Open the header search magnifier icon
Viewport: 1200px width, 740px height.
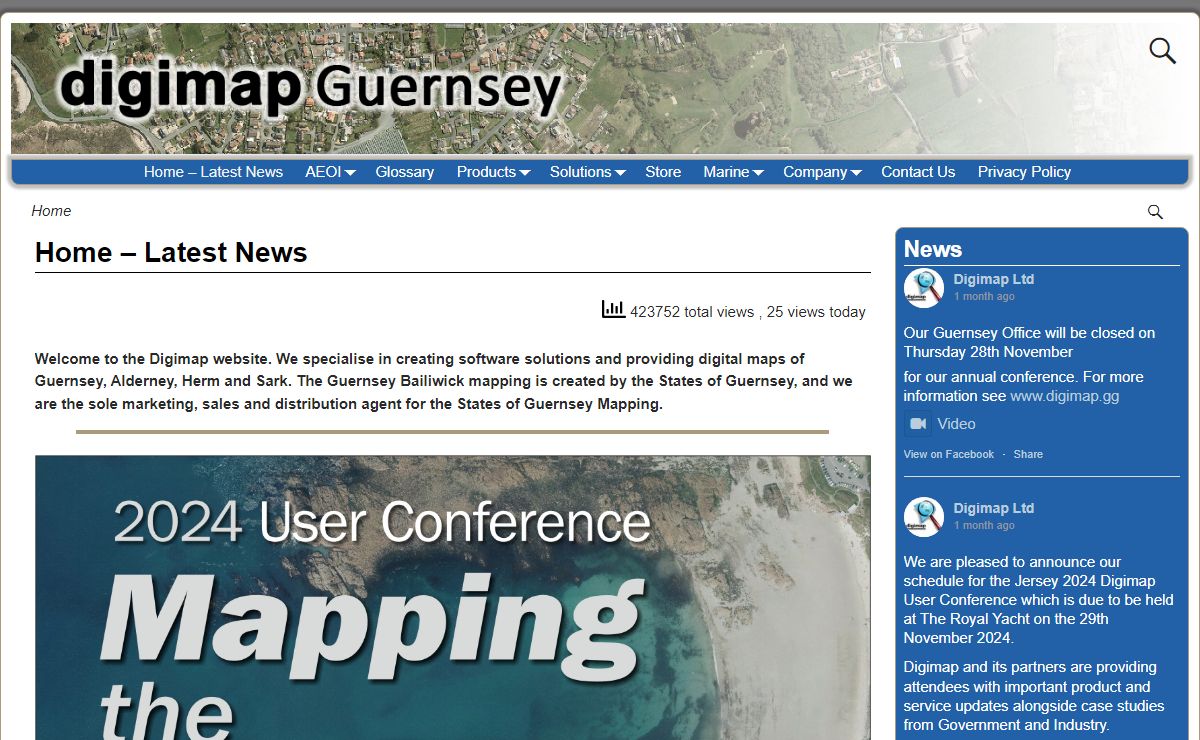pyautogui.click(x=1162, y=51)
